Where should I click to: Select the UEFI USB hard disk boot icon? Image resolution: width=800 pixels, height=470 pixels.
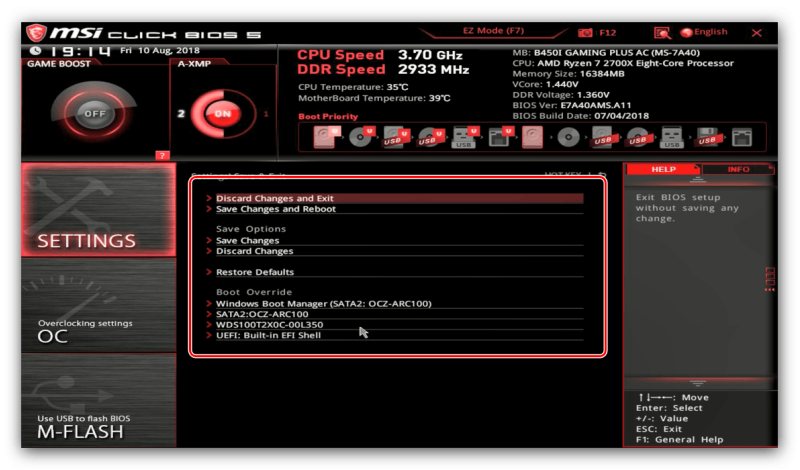[396, 137]
